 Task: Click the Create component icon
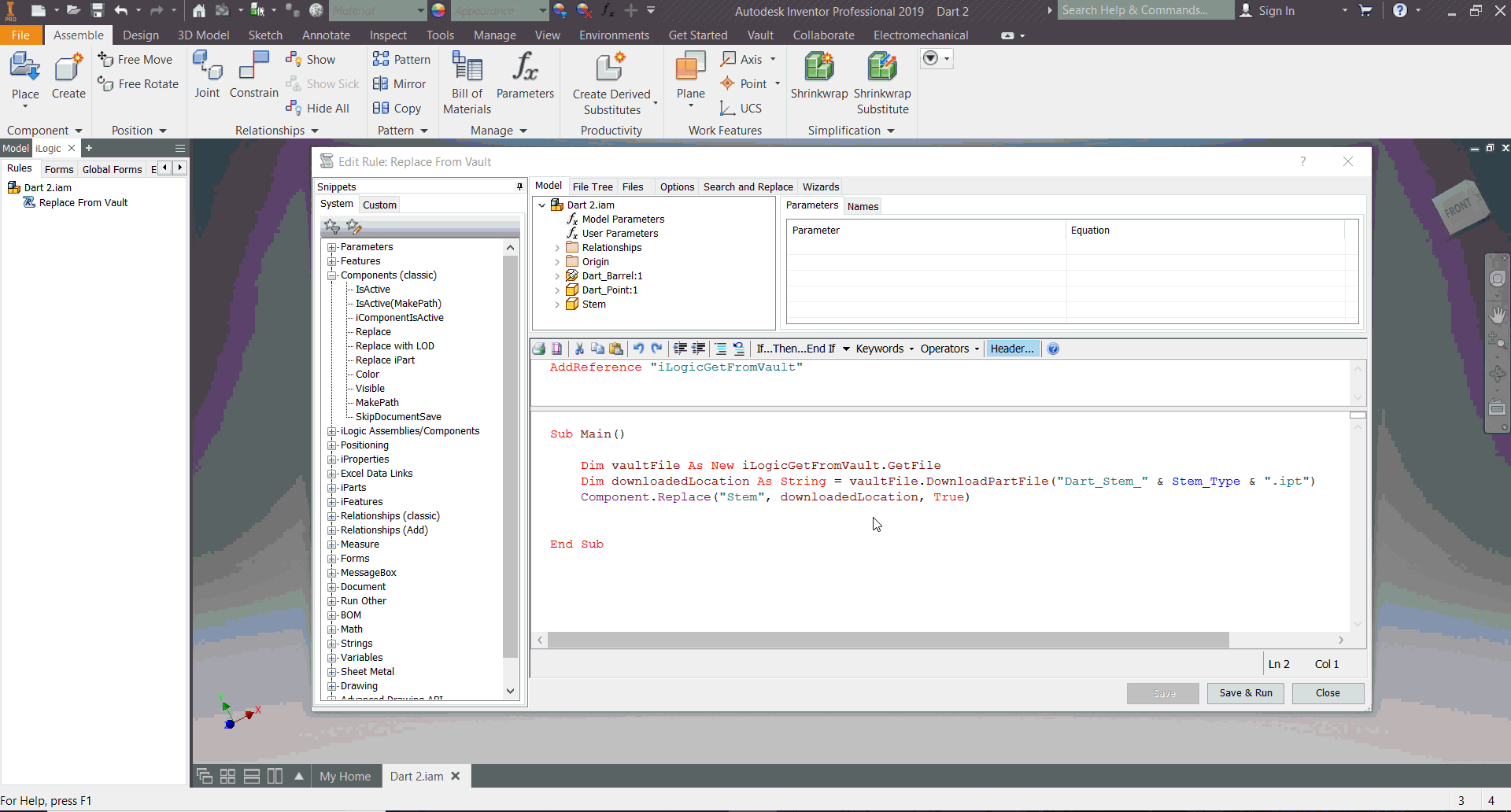click(x=68, y=68)
